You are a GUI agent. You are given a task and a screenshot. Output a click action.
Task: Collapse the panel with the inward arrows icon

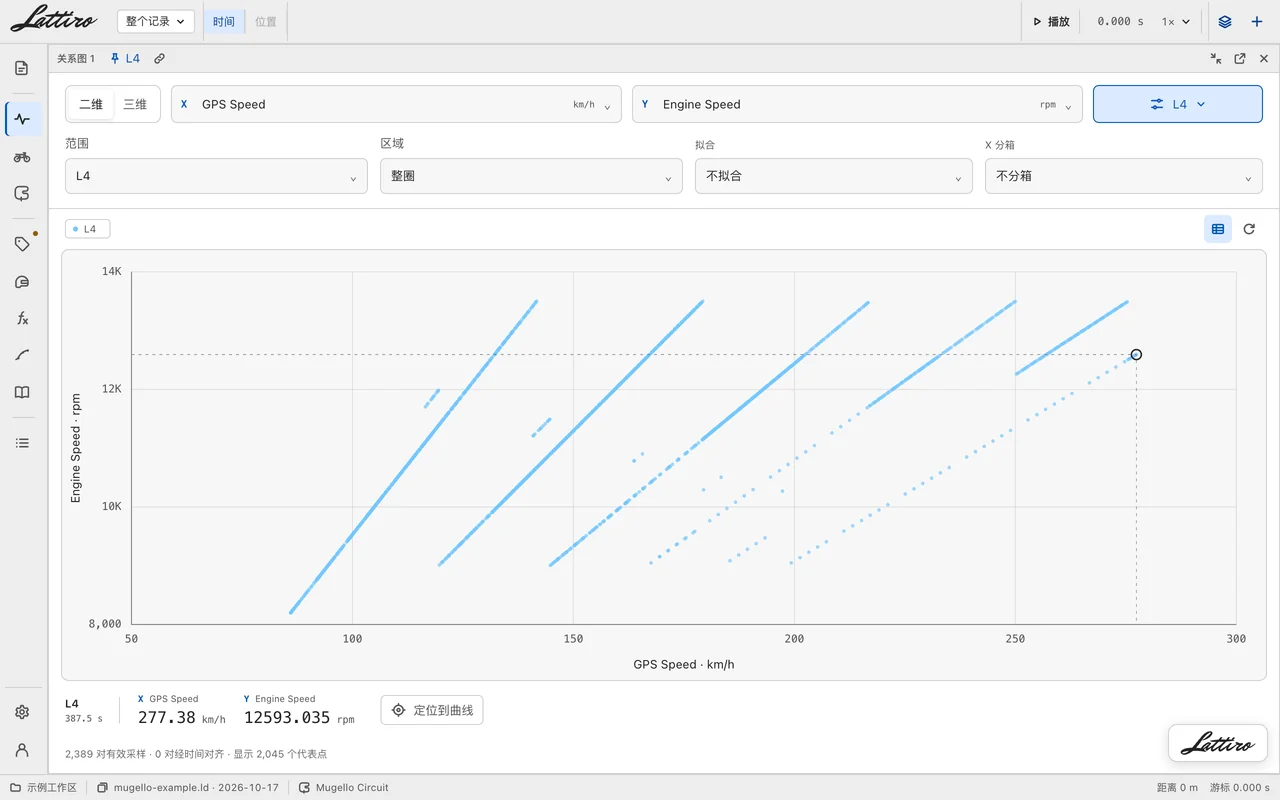pos(1216,59)
